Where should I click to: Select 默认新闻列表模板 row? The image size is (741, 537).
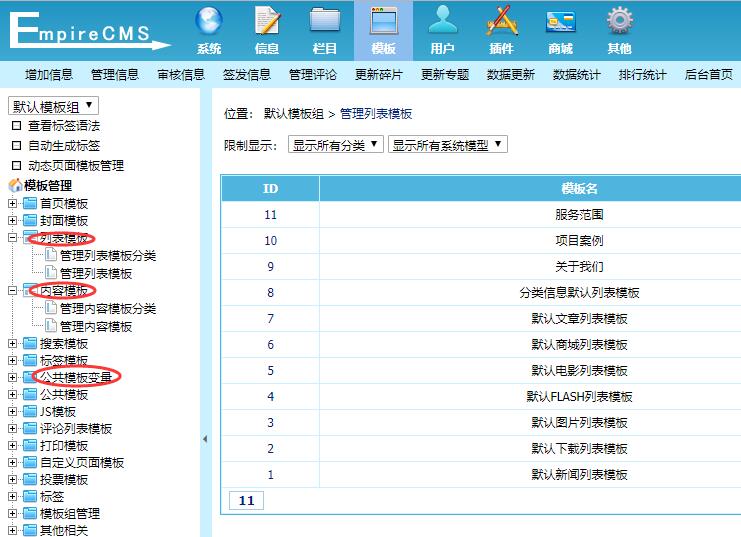tap(481, 475)
